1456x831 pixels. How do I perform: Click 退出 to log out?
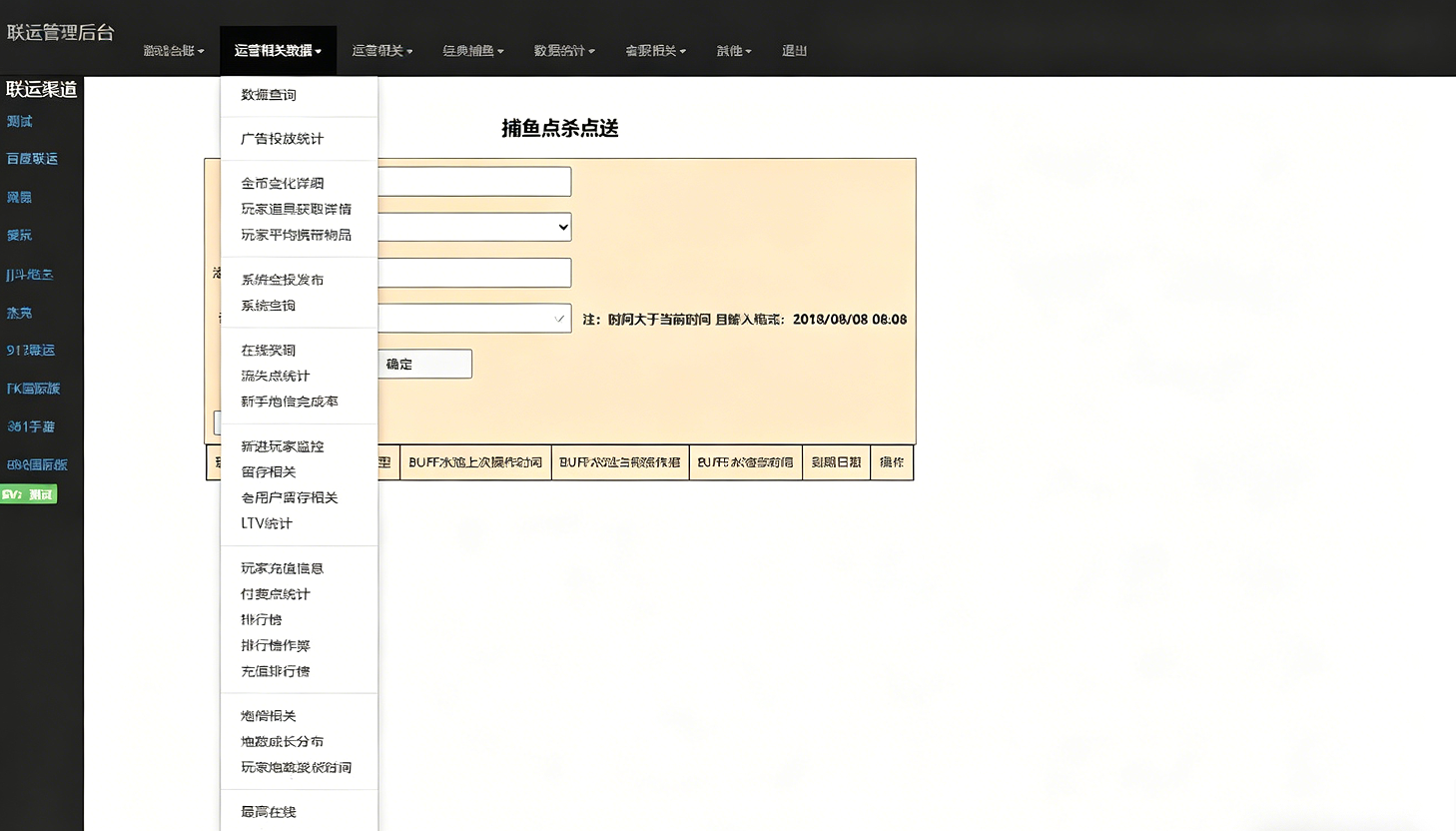(794, 50)
